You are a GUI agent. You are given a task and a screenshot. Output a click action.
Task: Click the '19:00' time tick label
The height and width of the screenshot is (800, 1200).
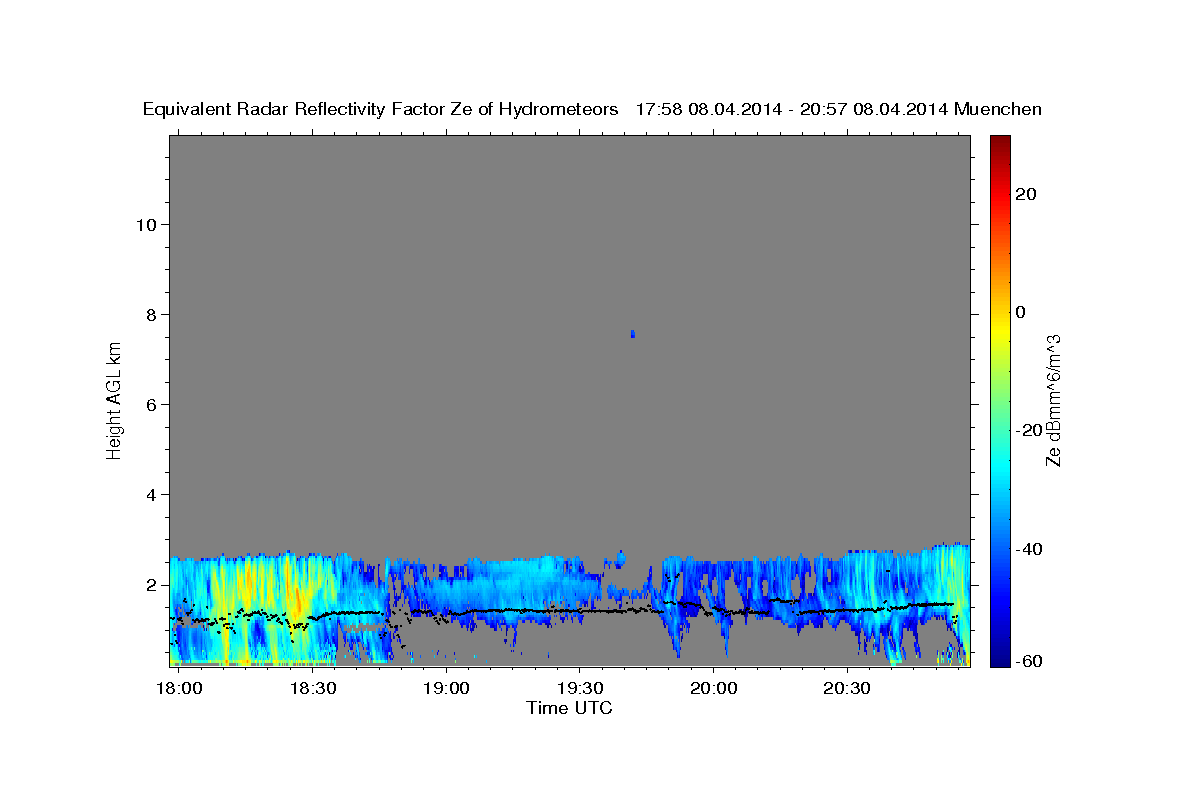click(446, 688)
